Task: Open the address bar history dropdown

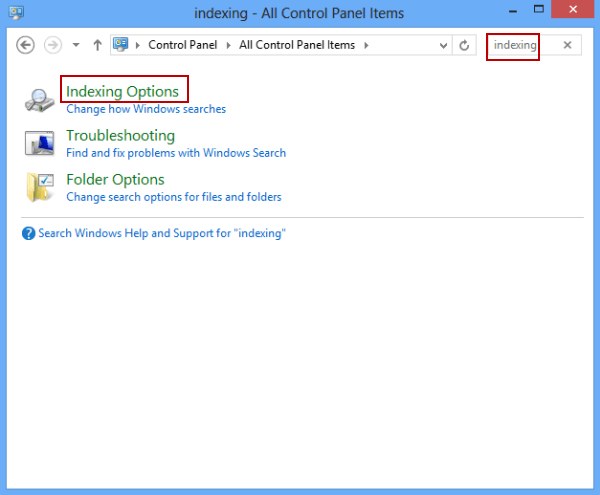Action: click(443, 46)
